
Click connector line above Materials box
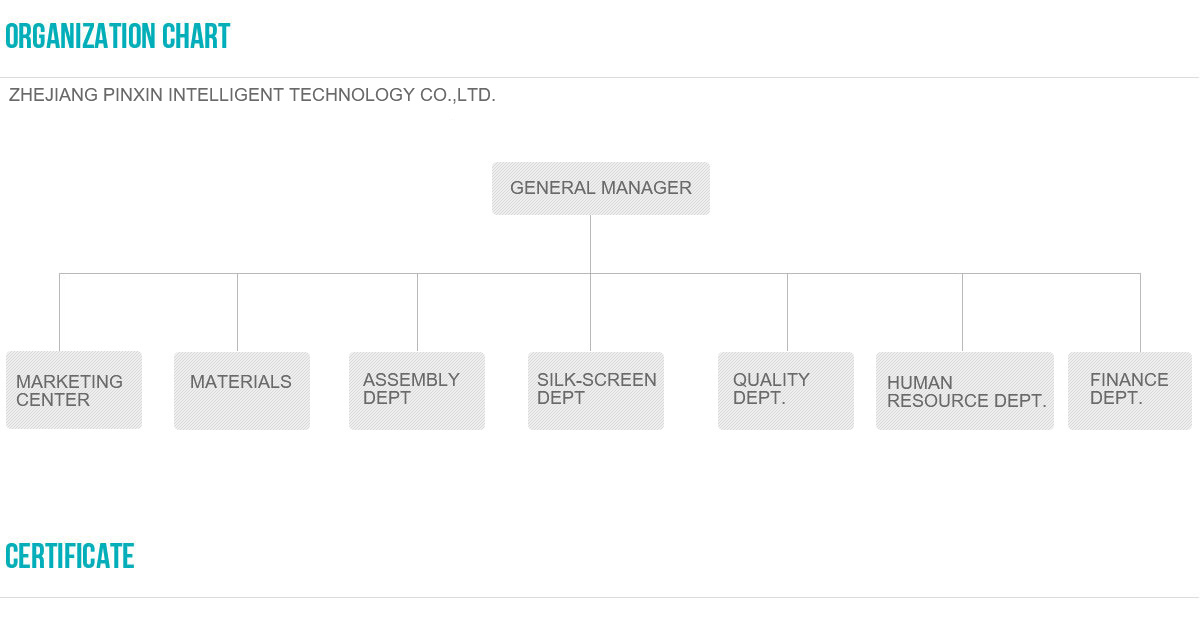237,312
